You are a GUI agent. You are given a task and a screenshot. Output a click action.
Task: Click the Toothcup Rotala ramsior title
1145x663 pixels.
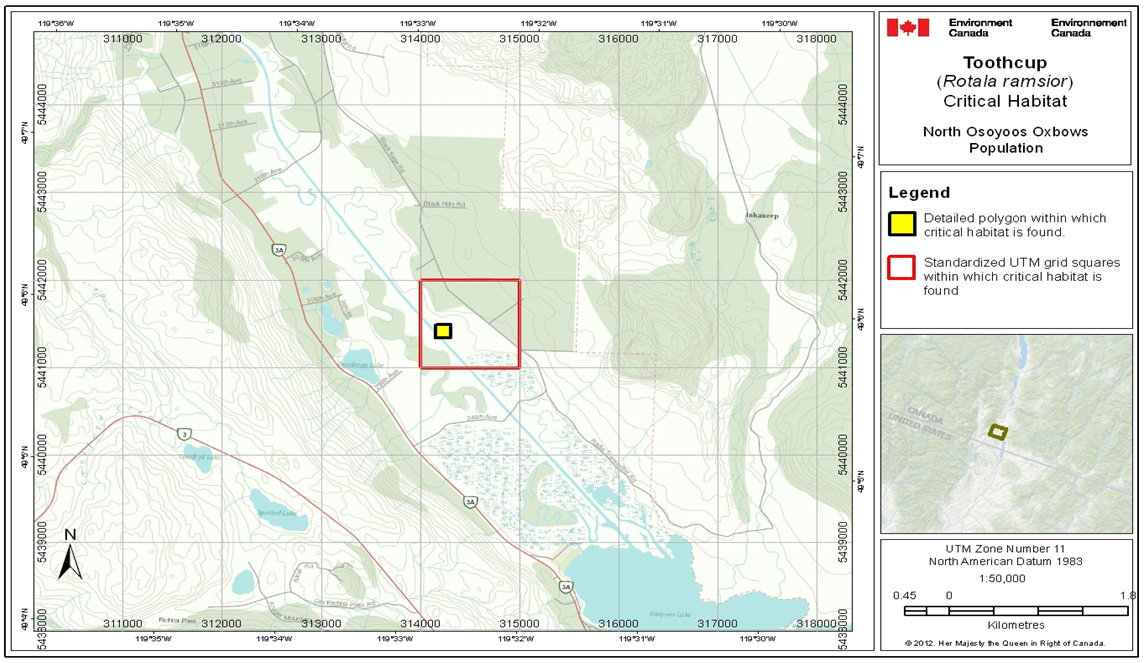pos(1008,75)
